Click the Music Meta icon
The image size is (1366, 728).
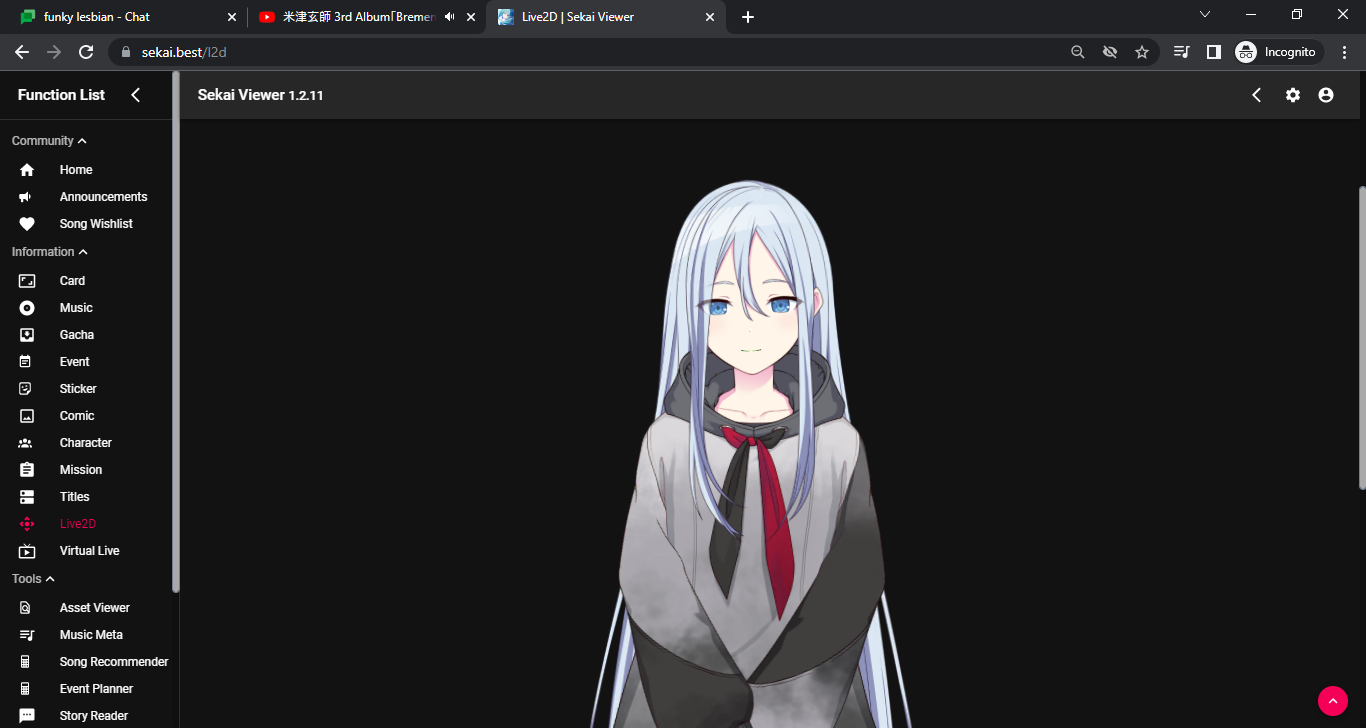pyautogui.click(x=27, y=635)
